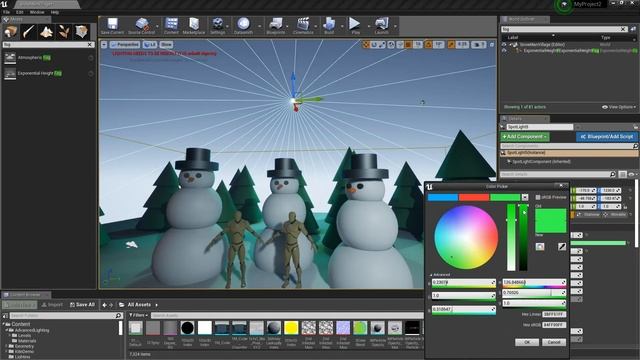The image size is (640, 360).
Task: Open the Lit view mode dropdown
Action: 150,44
